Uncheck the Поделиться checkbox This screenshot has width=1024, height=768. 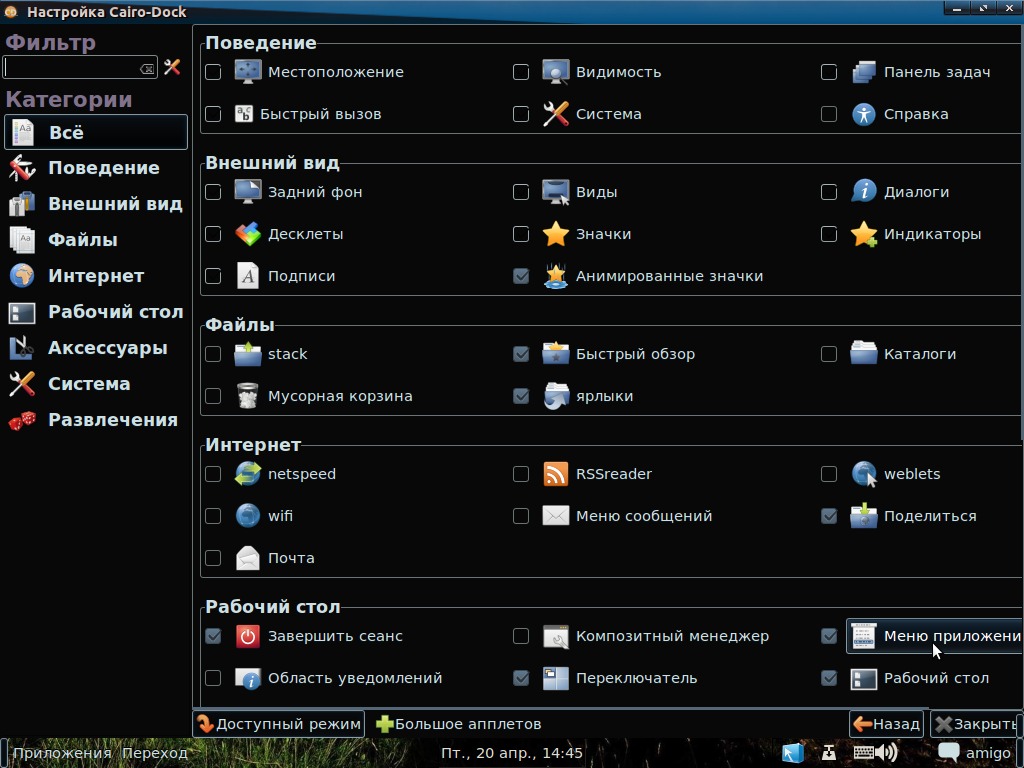tap(829, 516)
